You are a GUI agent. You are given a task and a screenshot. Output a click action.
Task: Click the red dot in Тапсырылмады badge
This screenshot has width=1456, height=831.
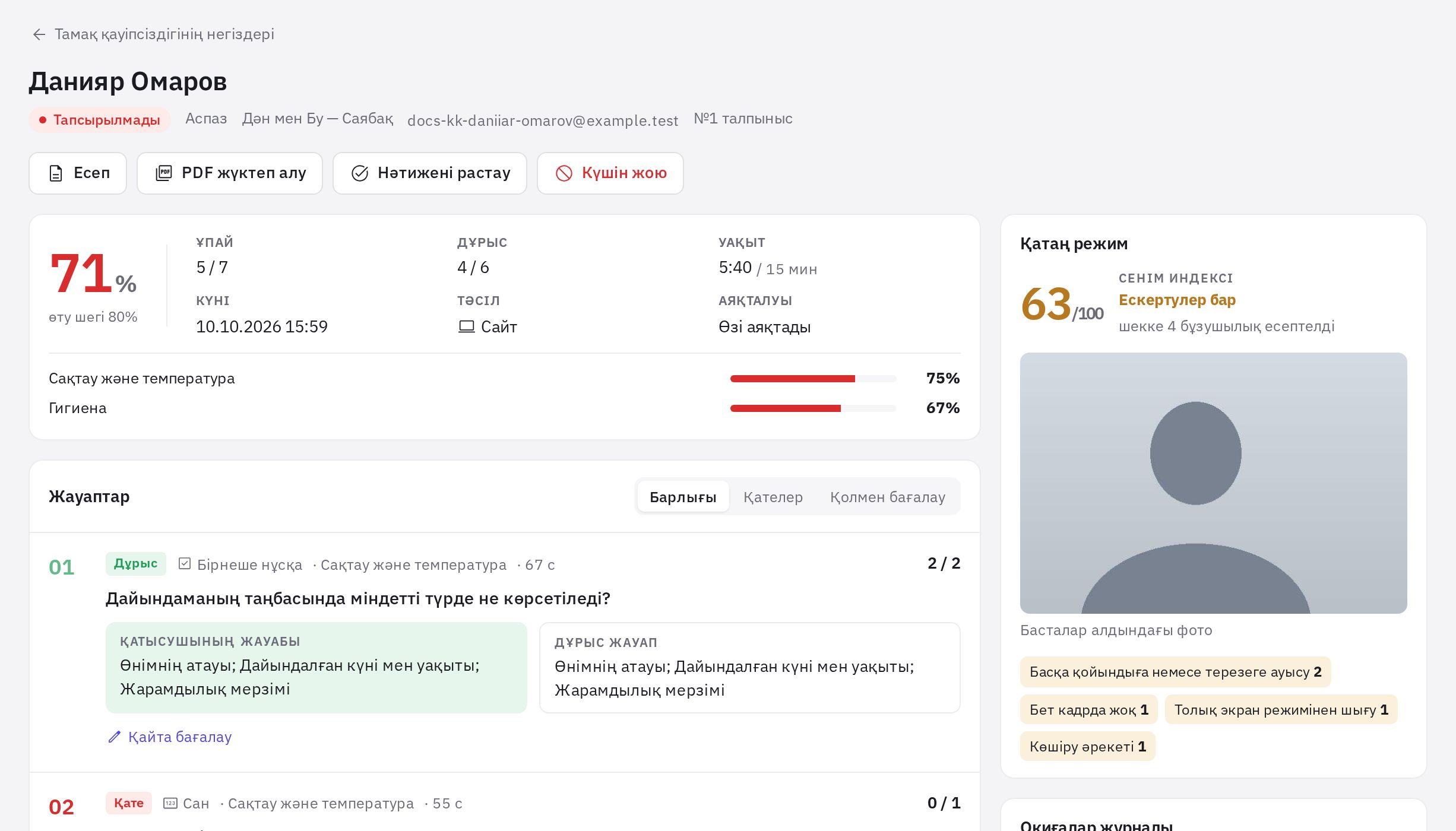click(x=43, y=120)
